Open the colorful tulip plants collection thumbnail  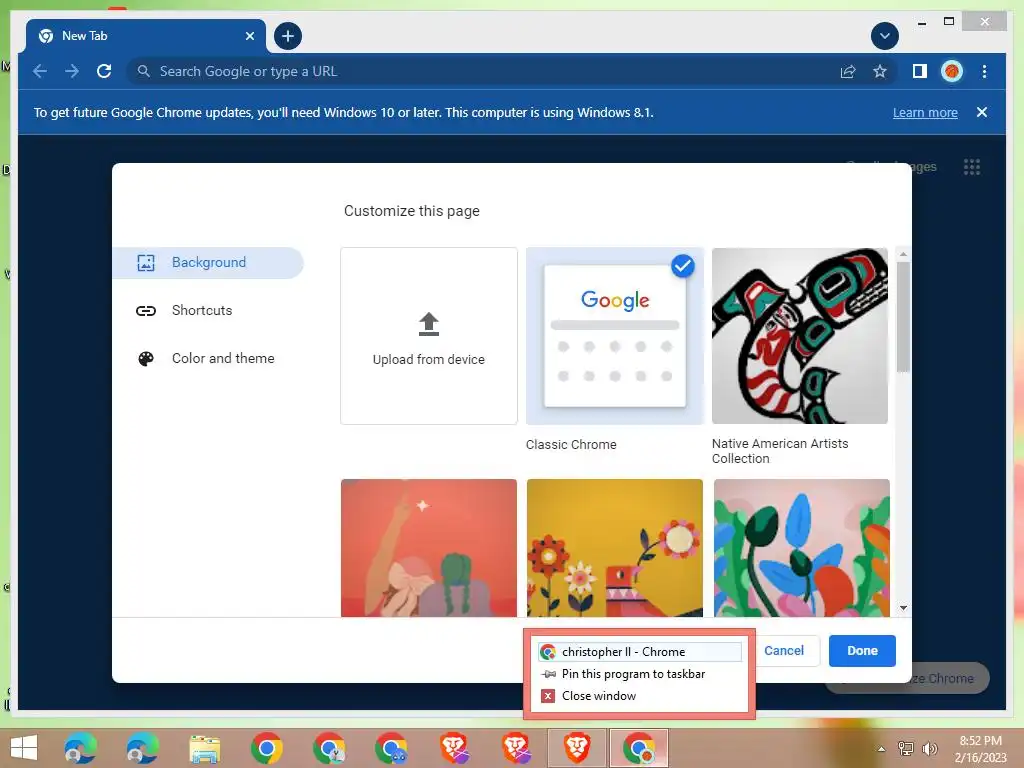coord(801,547)
